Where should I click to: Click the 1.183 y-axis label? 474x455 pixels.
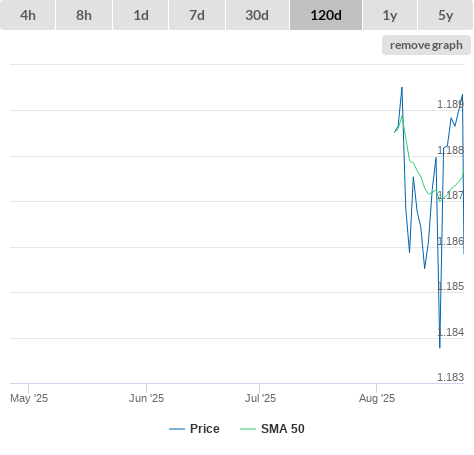(x=450, y=377)
